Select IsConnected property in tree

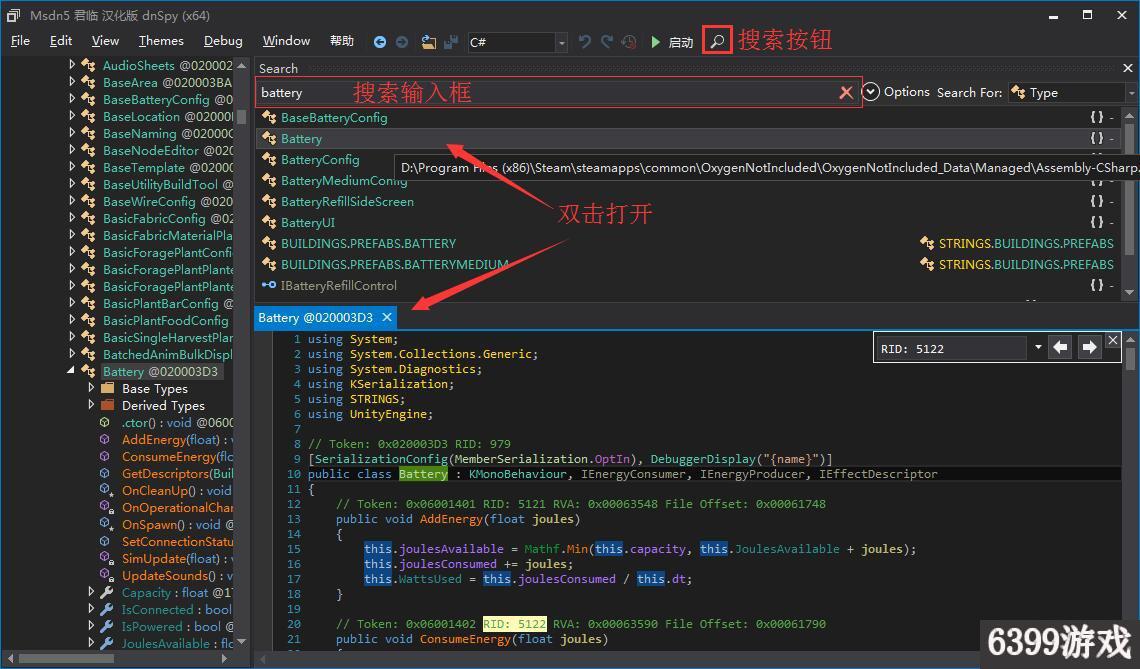pos(176,609)
